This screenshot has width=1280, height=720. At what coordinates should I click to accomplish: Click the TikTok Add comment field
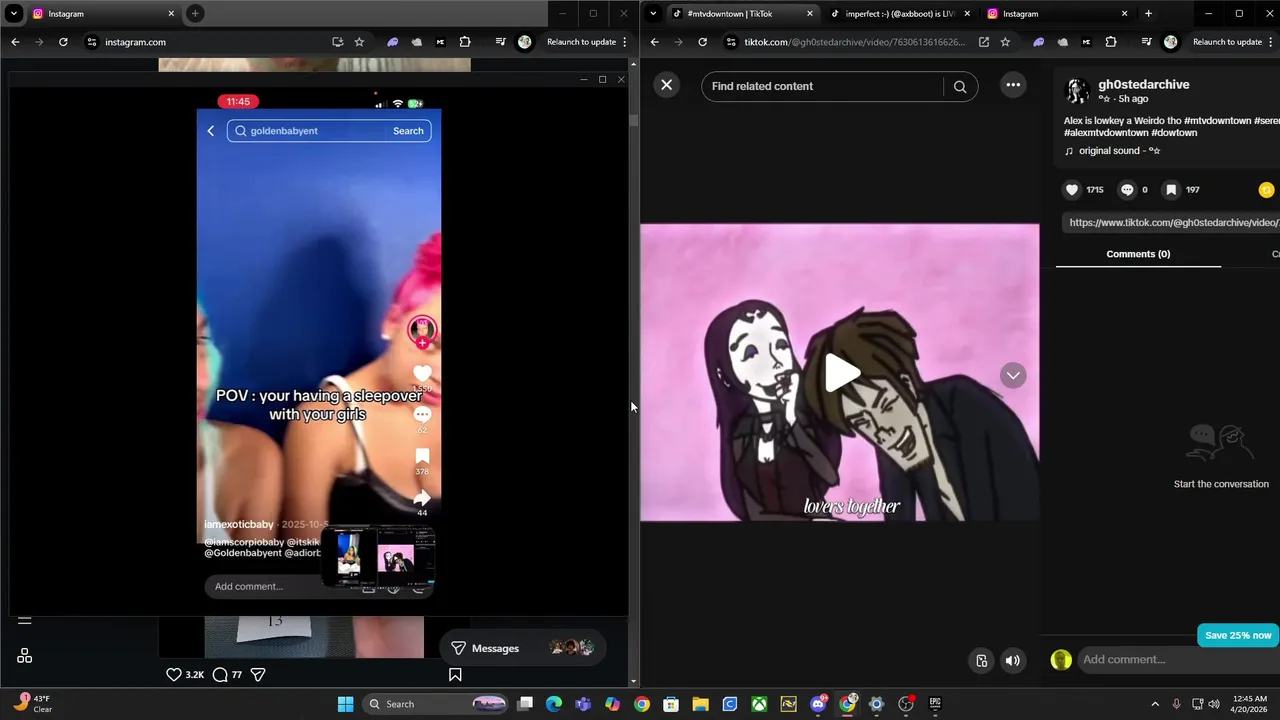[1178, 659]
